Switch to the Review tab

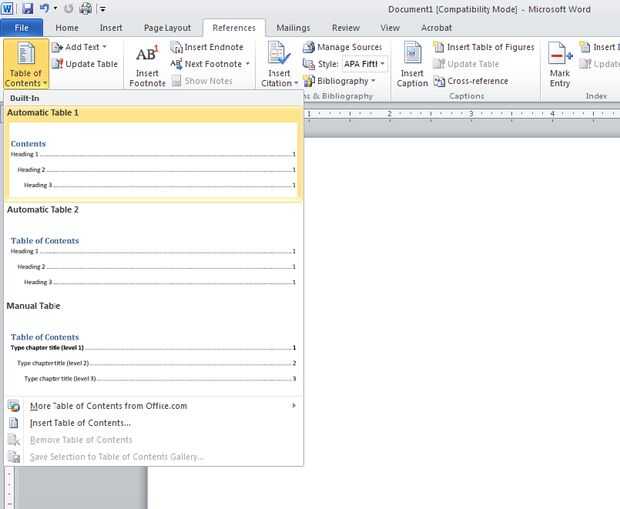(x=346, y=28)
